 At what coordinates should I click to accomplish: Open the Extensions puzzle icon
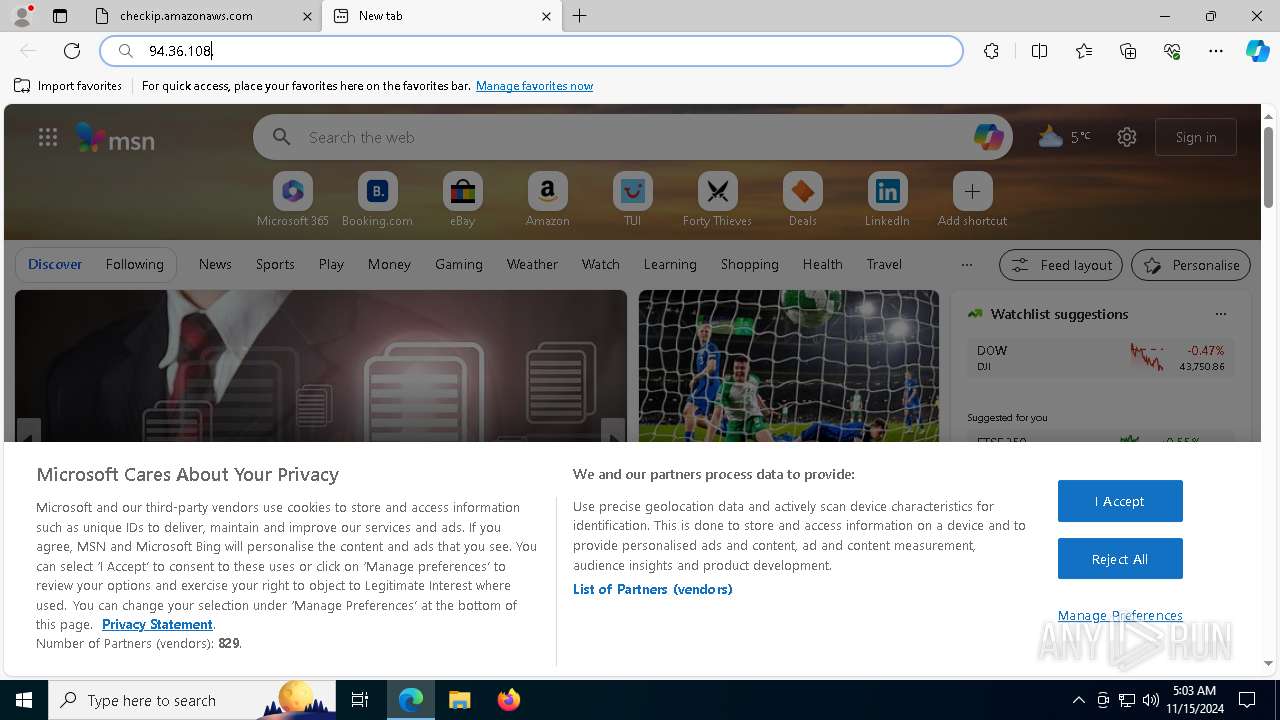coord(991,51)
